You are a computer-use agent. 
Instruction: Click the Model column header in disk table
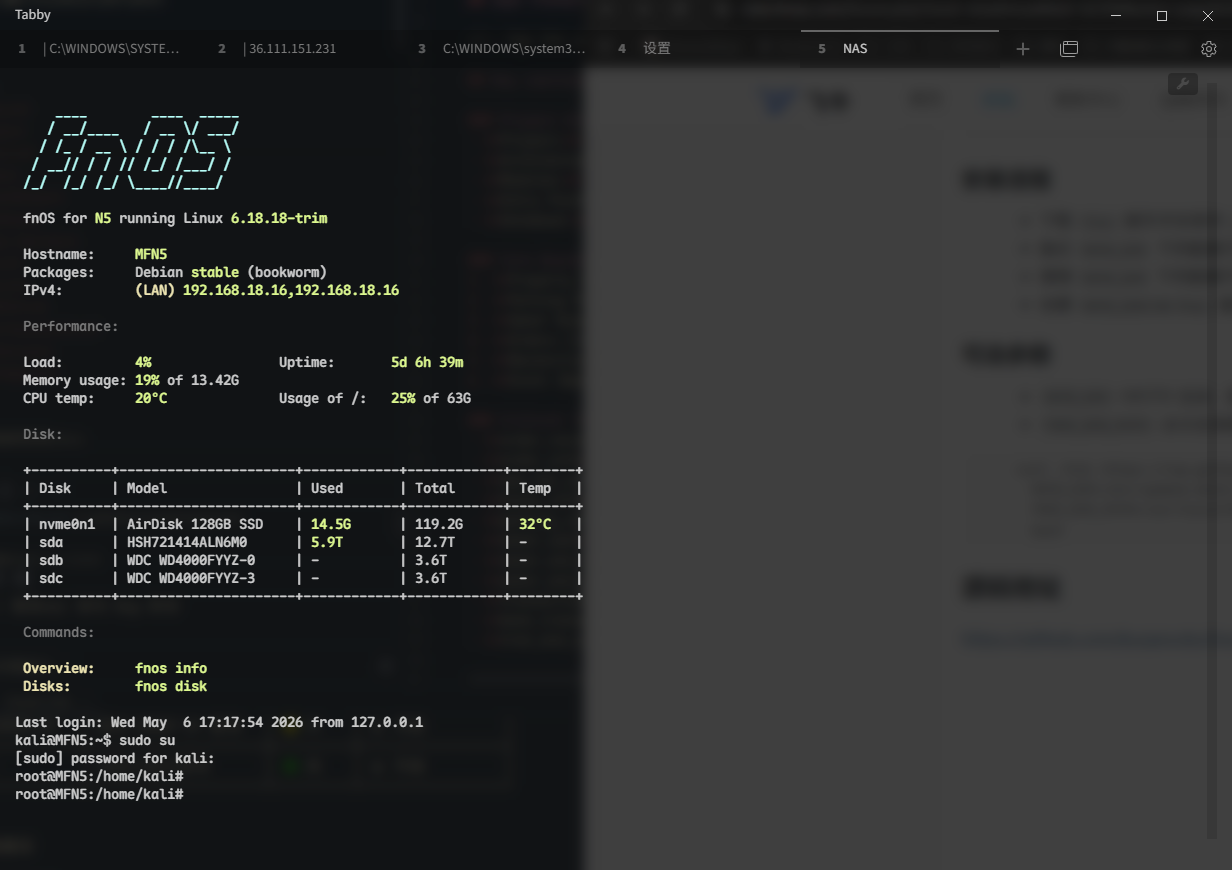point(147,488)
